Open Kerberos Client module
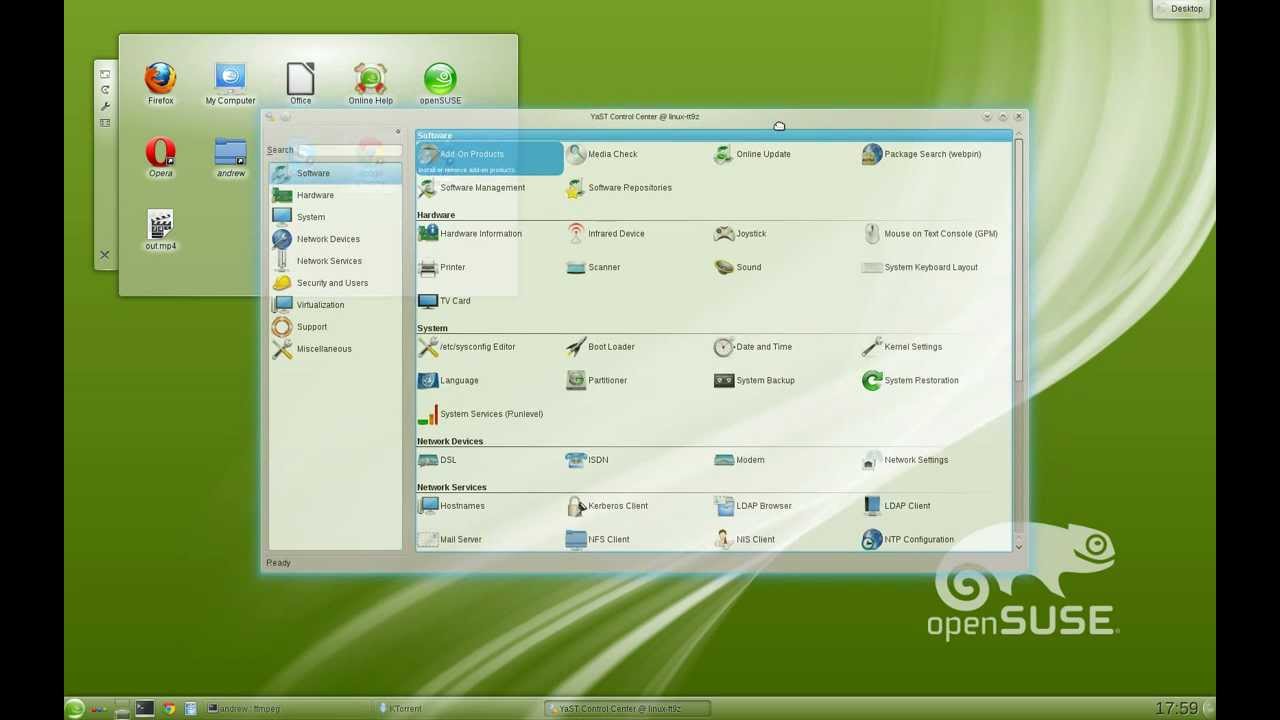The width and height of the screenshot is (1280, 720). click(x=607, y=506)
